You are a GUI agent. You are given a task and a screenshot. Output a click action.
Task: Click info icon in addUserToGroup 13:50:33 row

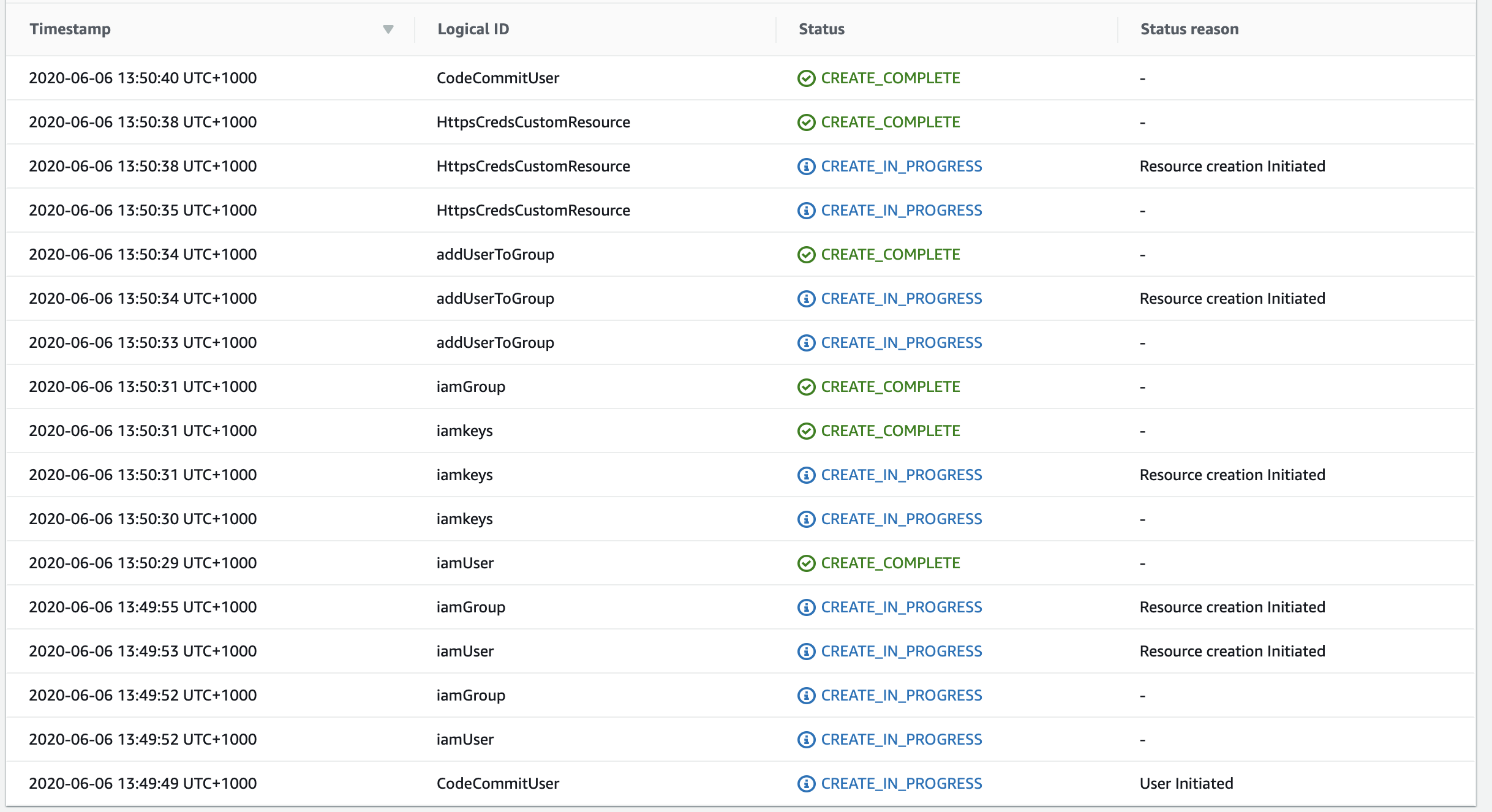click(806, 343)
